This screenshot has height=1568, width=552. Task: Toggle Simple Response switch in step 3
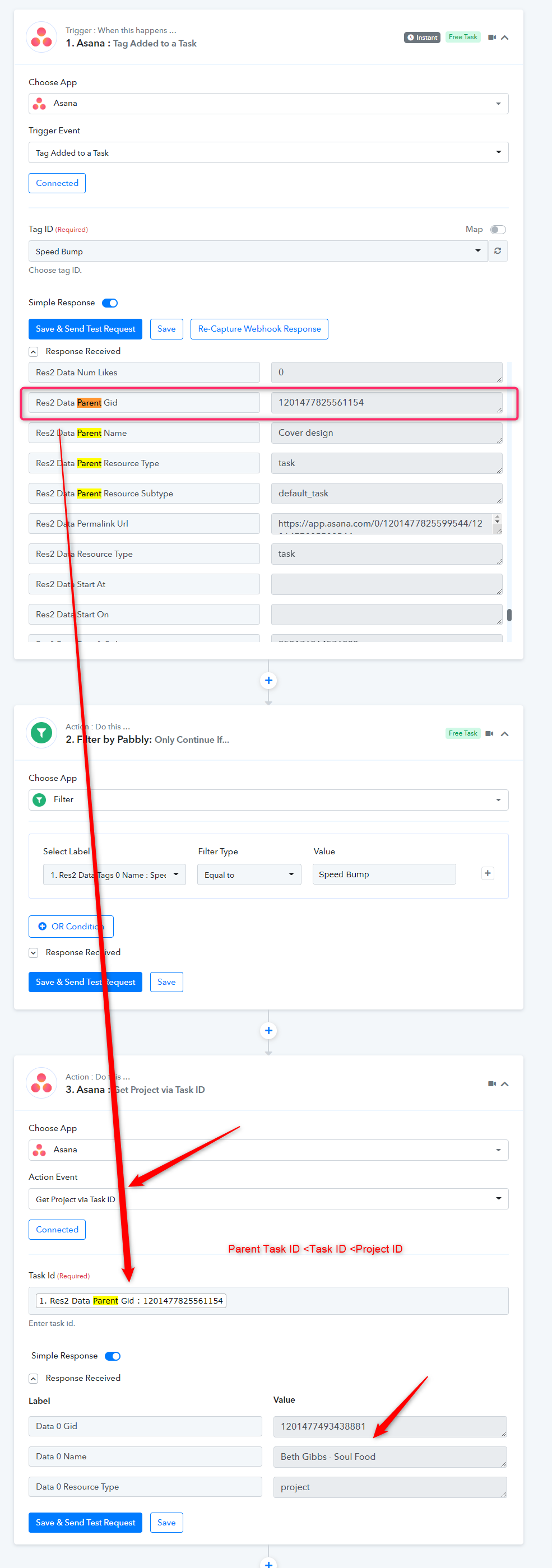[113, 1356]
